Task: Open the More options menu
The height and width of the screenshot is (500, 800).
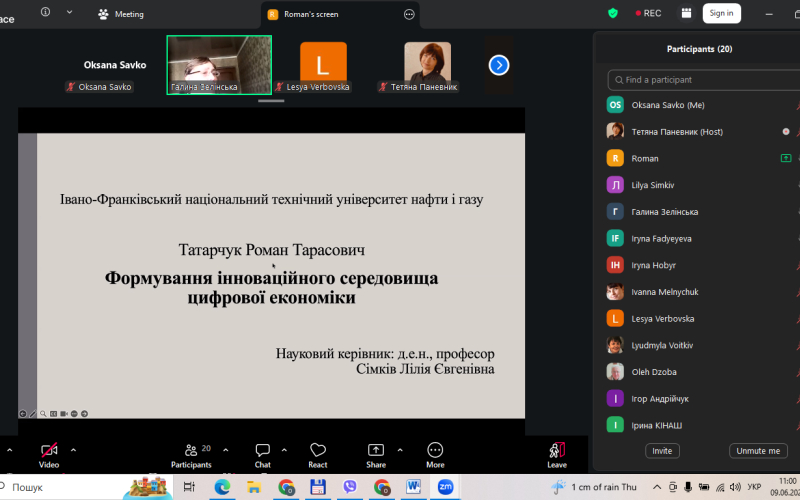Action: [435, 455]
